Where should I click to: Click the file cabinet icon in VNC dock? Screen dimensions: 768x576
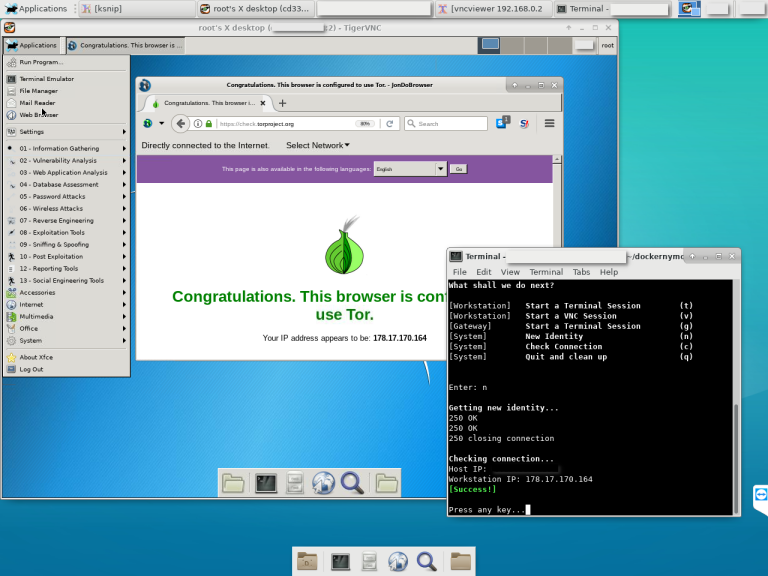tap(294, 483)
